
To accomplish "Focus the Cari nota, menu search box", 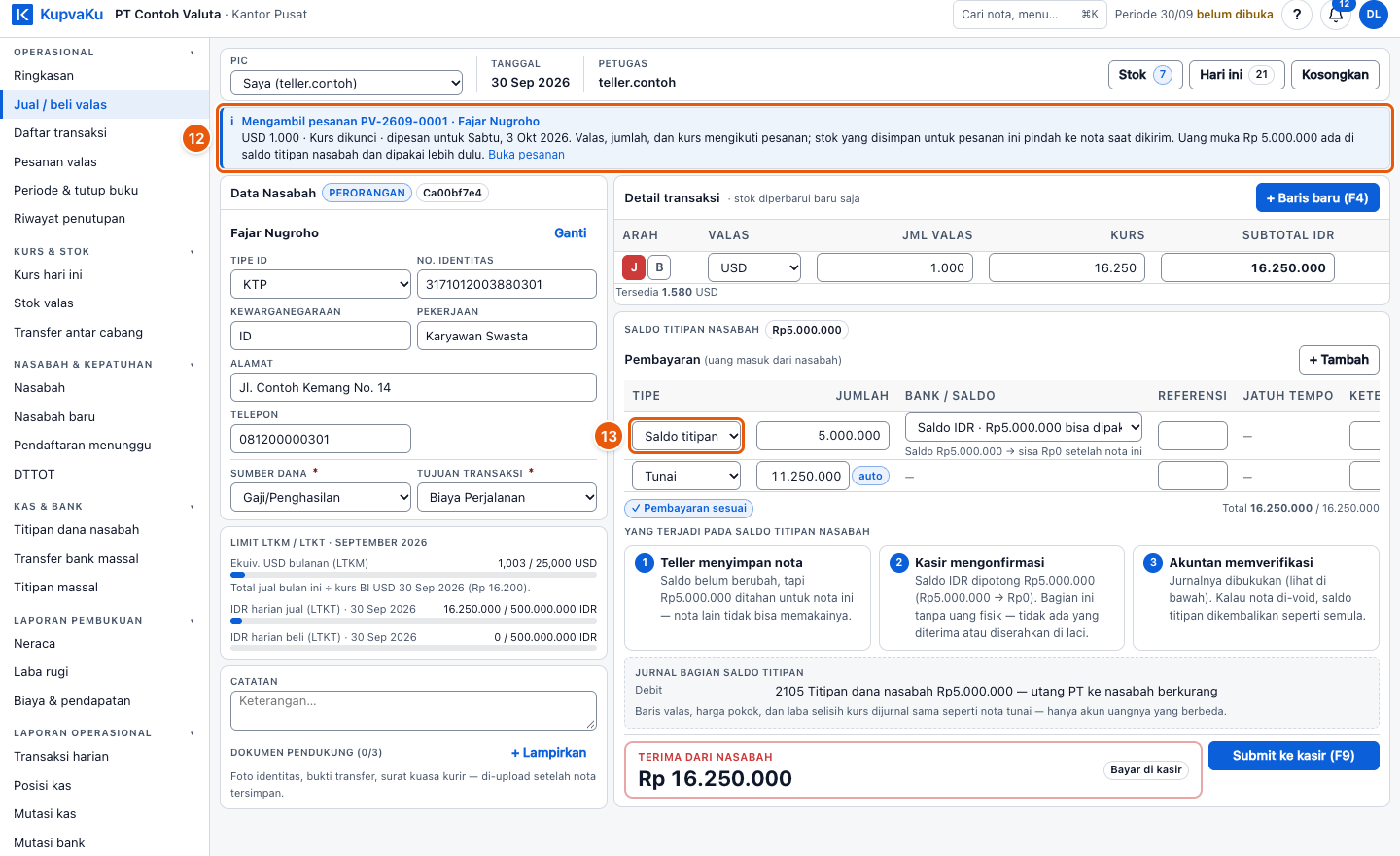I will click(x=1030, y=15).
